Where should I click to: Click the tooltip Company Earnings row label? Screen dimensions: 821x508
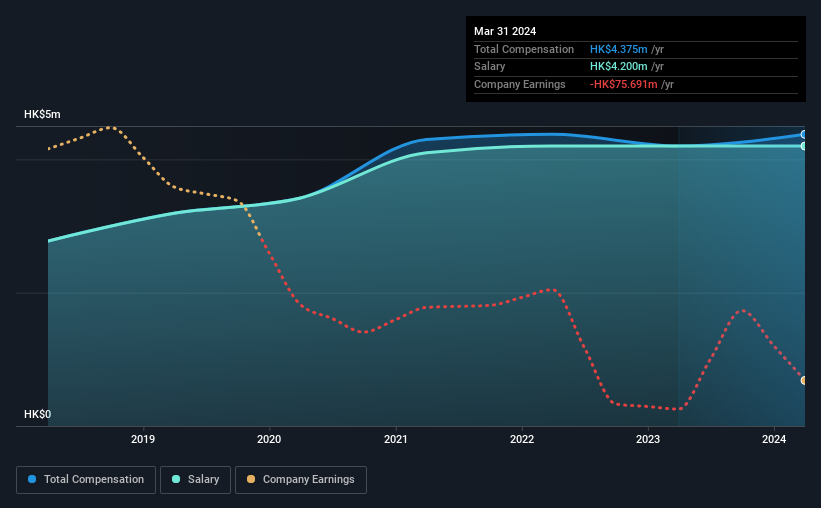click(x=519, y=84)
